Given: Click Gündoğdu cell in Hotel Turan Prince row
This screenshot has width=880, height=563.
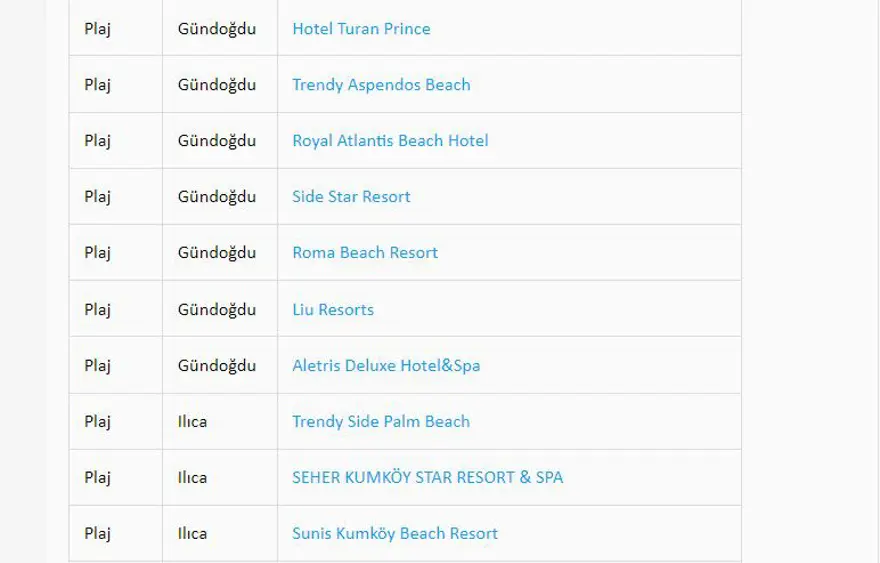Looking at the screenshot, I should point(217,29).
